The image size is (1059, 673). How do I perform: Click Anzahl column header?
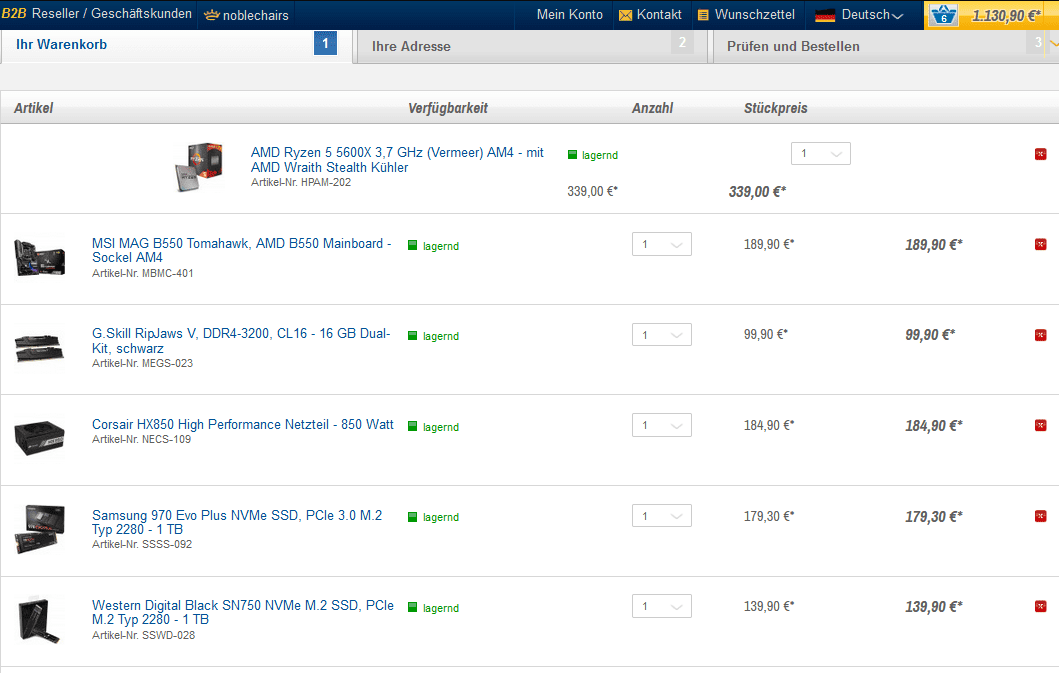(x=652, y=108)
